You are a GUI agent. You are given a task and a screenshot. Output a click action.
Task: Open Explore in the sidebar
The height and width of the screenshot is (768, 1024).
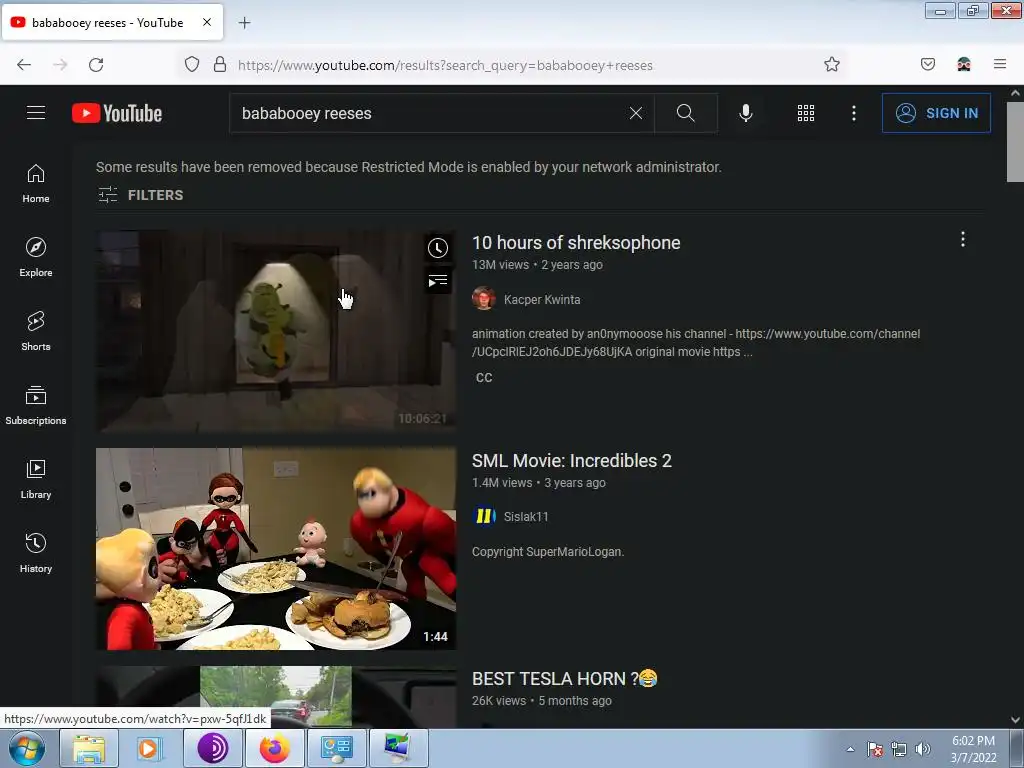coord(36,257)
